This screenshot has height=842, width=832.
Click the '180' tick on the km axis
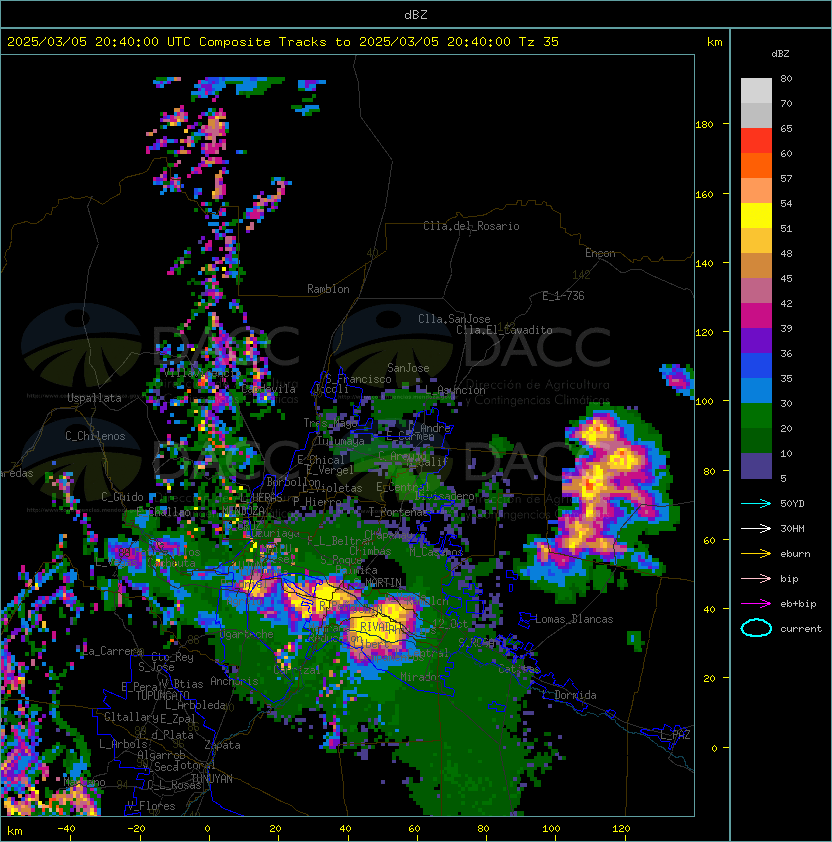click(x=704, y=125)
